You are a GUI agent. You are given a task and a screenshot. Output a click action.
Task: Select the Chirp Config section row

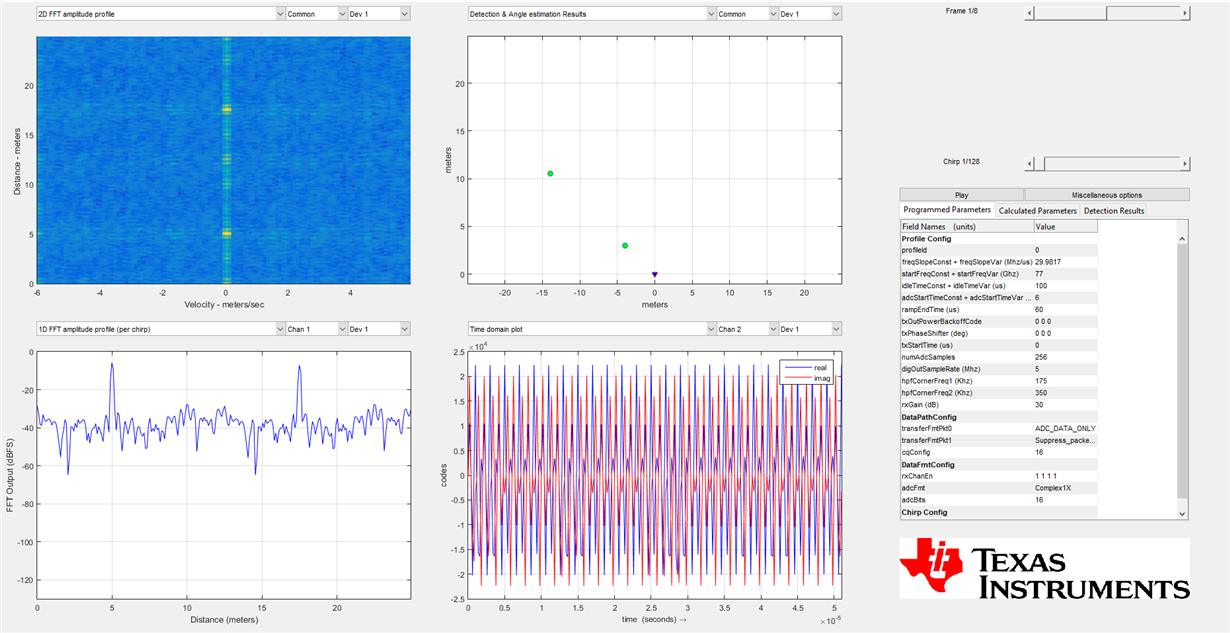pyautogui.click(x=999, y=512)
